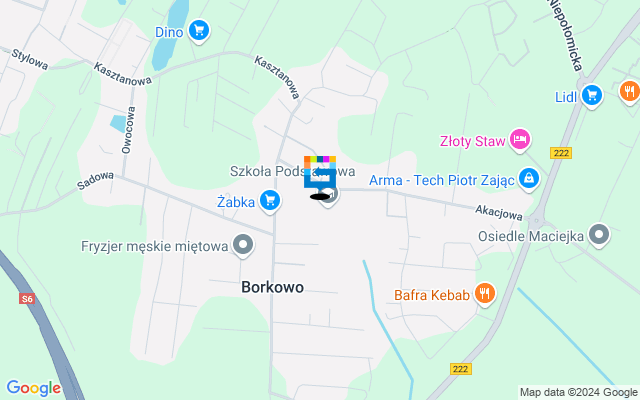Click the Akacjowa street label
The width and height of the screenshot is (640, 400).
pyautogui.click(x=499, y=213)
